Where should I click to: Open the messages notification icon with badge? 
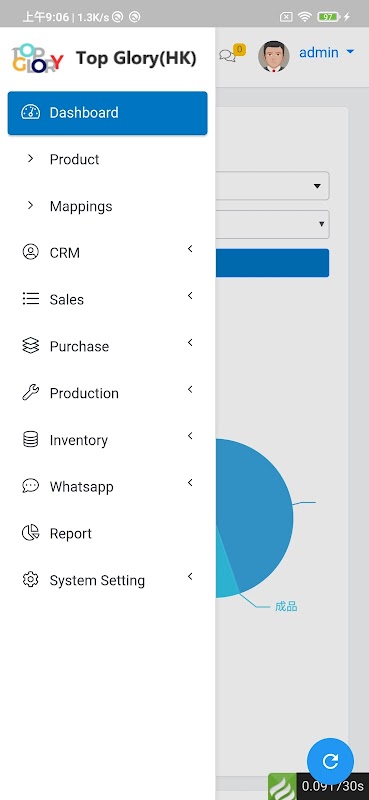[x=232, y=54]
